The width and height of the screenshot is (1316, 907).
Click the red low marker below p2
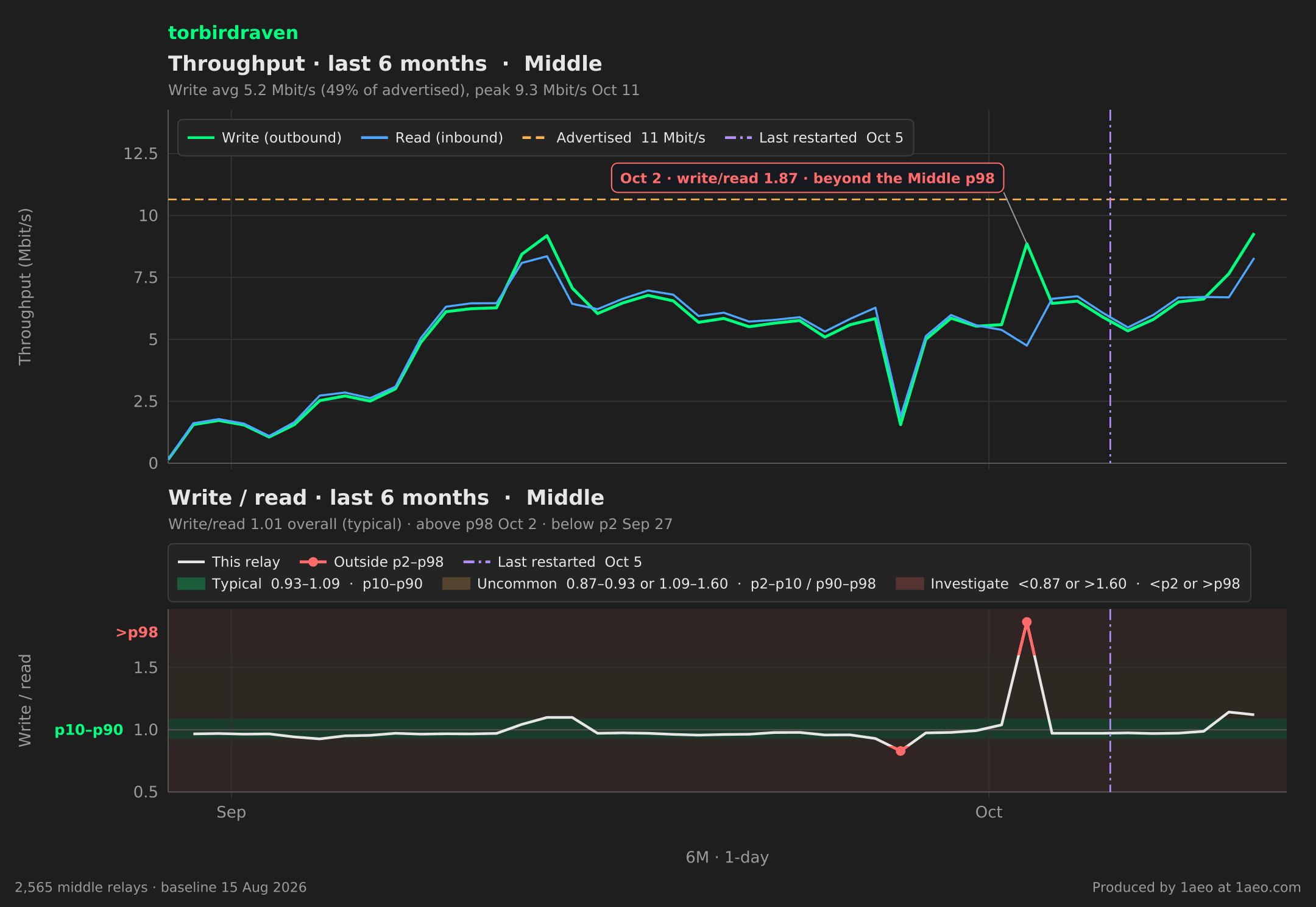click(x=900, y=751)
